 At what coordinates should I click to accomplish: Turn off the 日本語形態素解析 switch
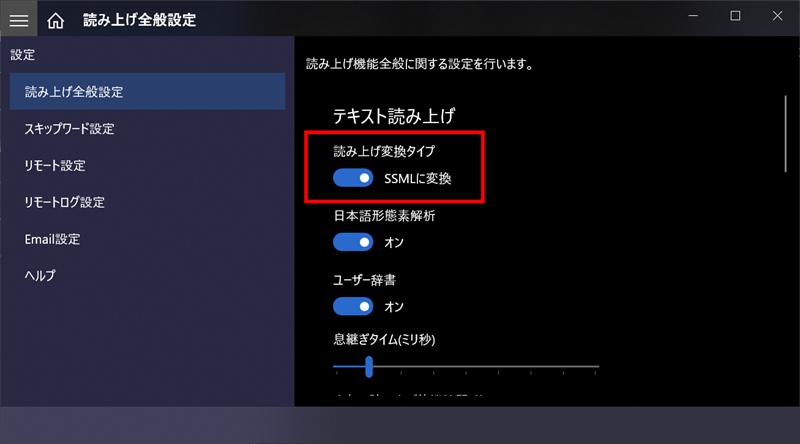tap(352, 242)
